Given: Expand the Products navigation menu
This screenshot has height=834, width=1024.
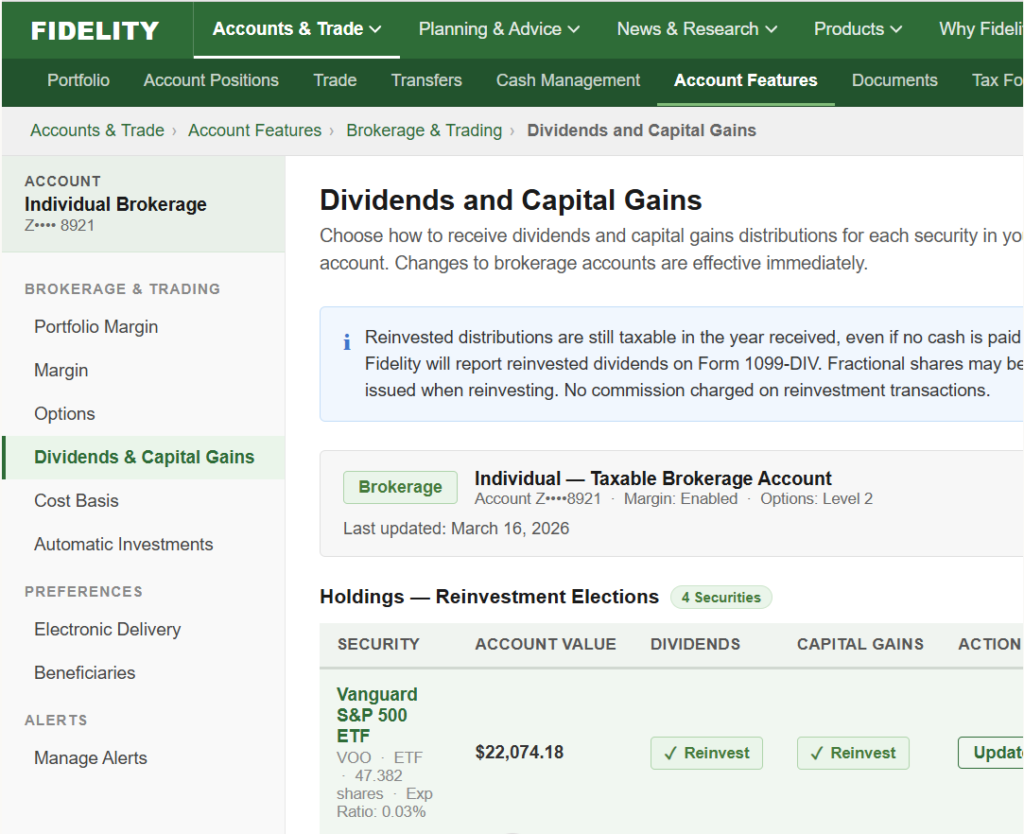Looking at the screenshot, I should tap(857, 29).
